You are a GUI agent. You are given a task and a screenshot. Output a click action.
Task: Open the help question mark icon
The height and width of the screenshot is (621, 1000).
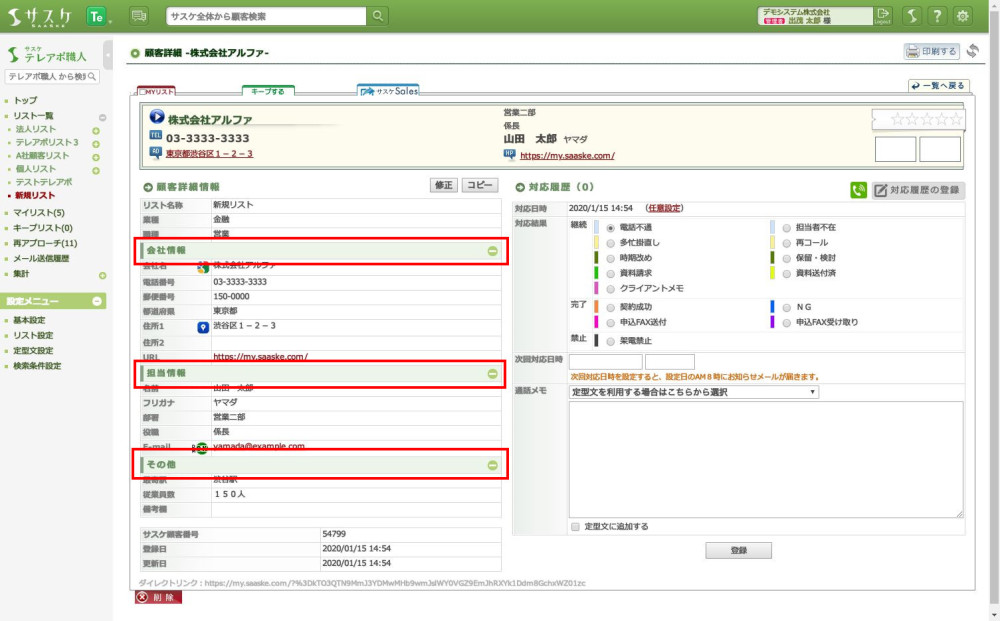[x=937, y=16]
